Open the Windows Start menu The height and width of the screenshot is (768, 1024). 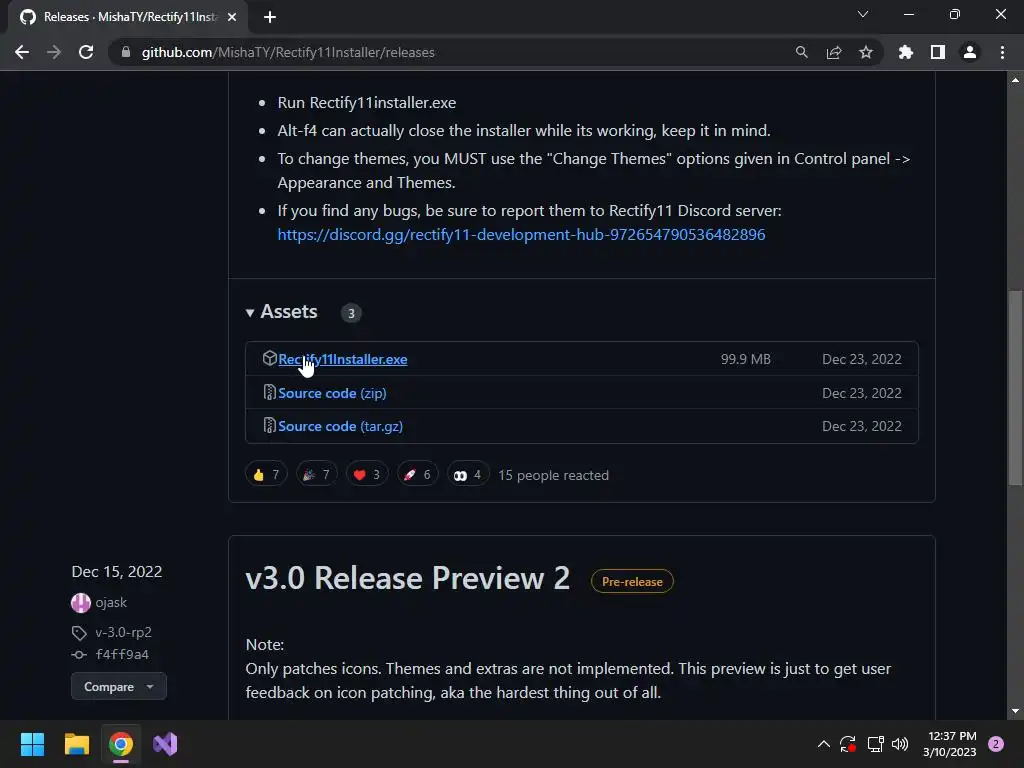tap(32, 744)
